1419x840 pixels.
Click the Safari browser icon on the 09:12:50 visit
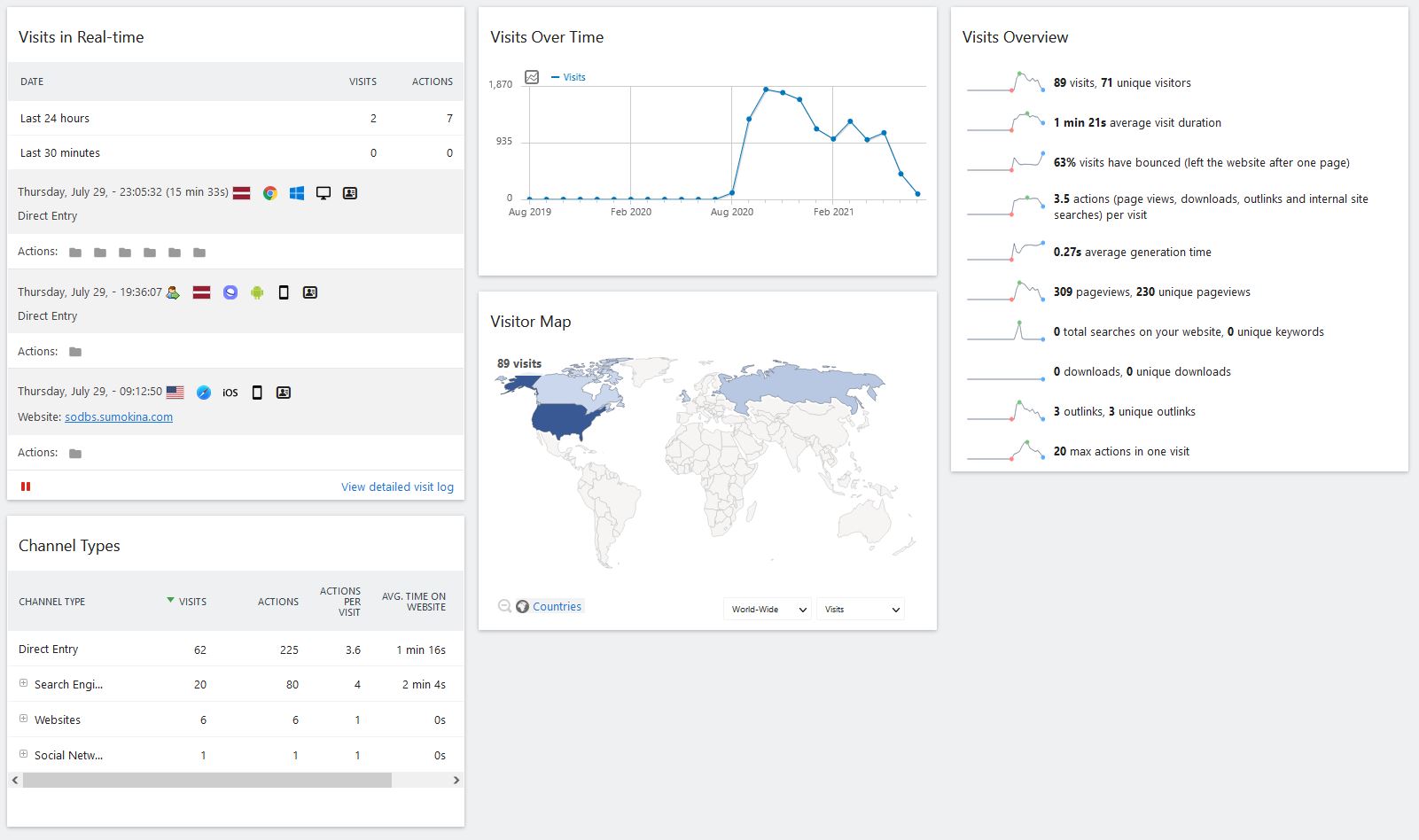[204, 393]
